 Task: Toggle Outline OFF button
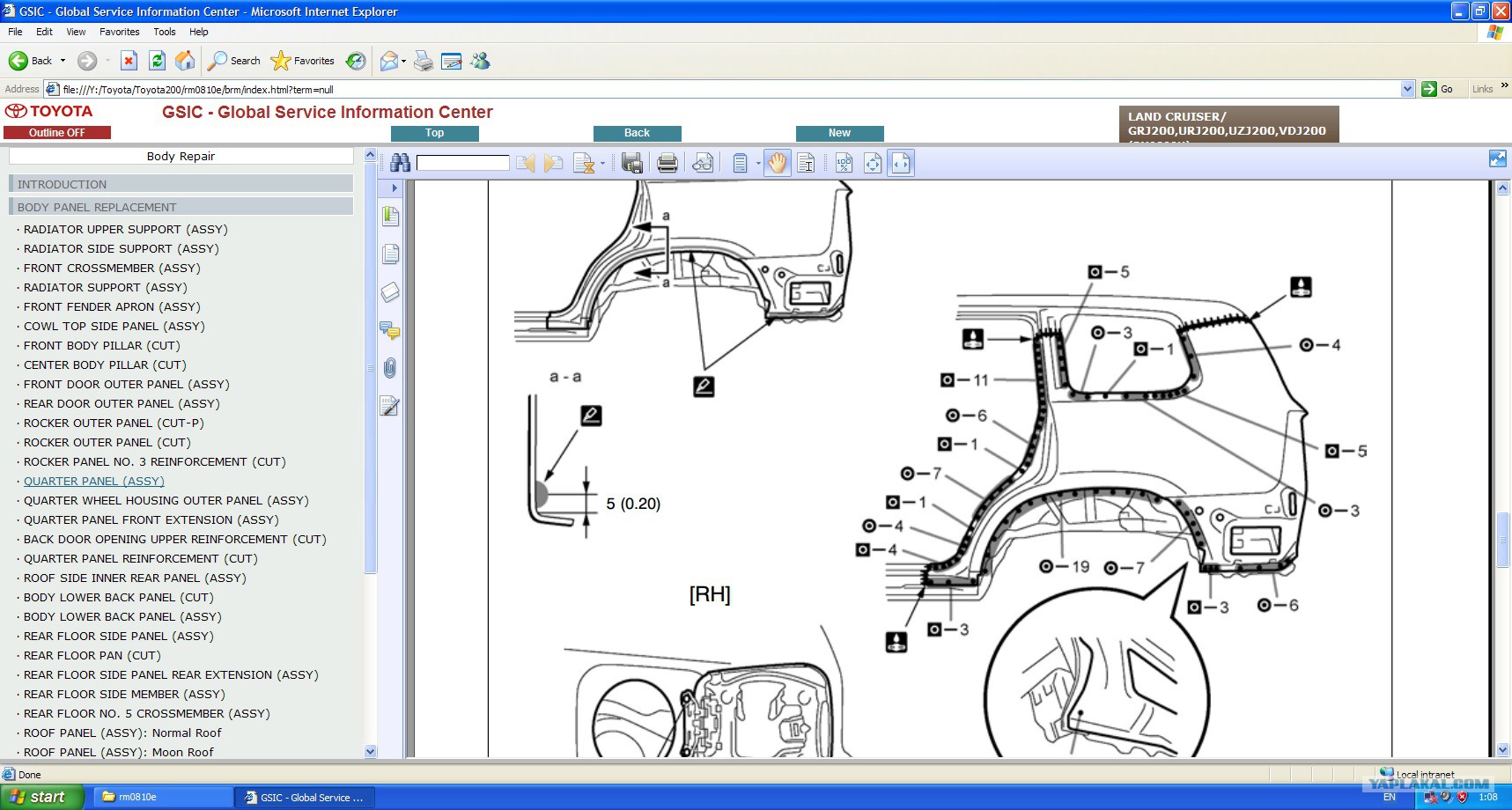click(57, 132)
